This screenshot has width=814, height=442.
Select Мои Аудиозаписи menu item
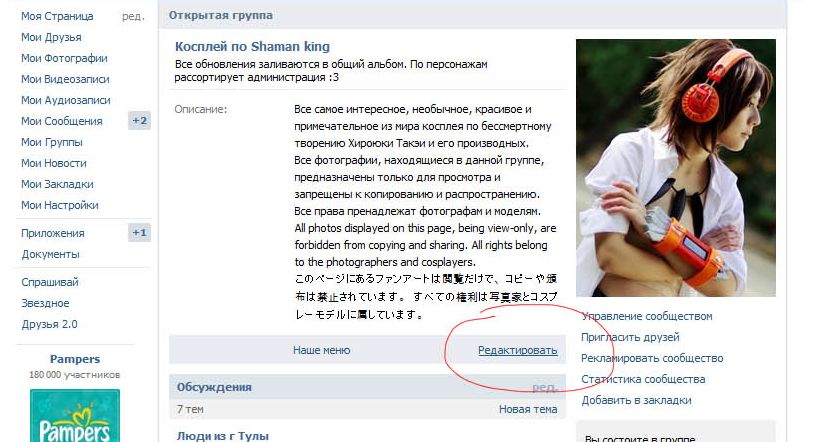[65, 100]
